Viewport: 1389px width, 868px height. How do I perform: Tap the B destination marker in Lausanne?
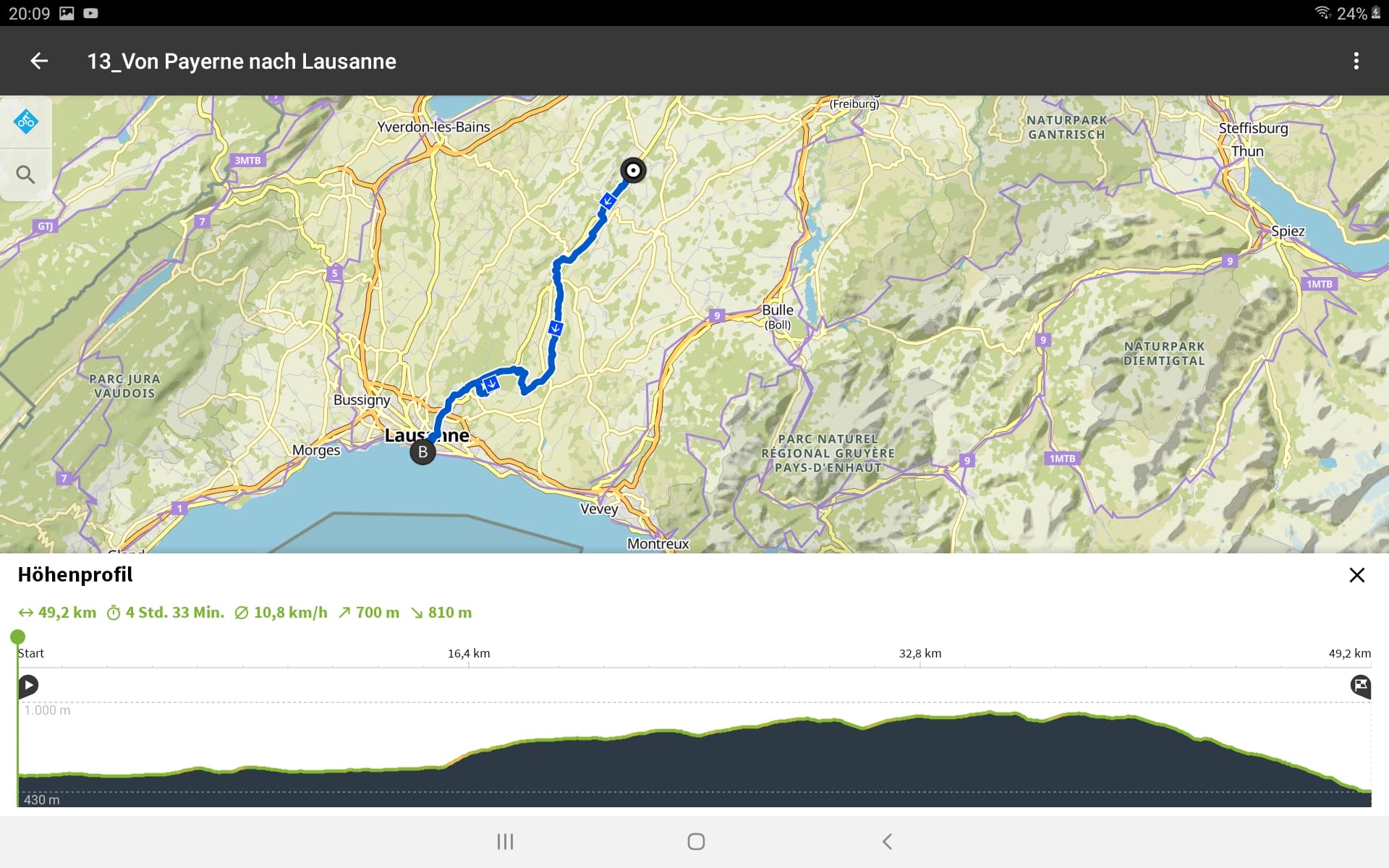422,452
